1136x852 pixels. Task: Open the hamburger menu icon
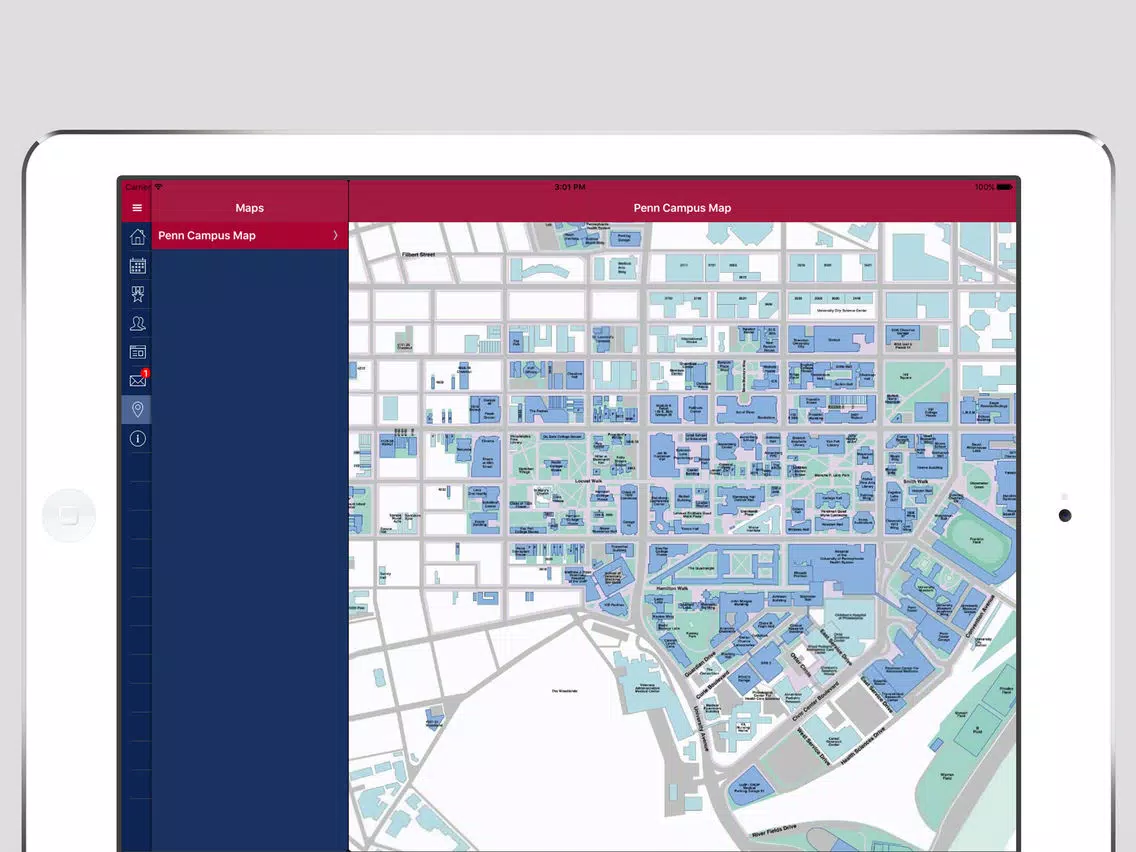coord(137,208)
